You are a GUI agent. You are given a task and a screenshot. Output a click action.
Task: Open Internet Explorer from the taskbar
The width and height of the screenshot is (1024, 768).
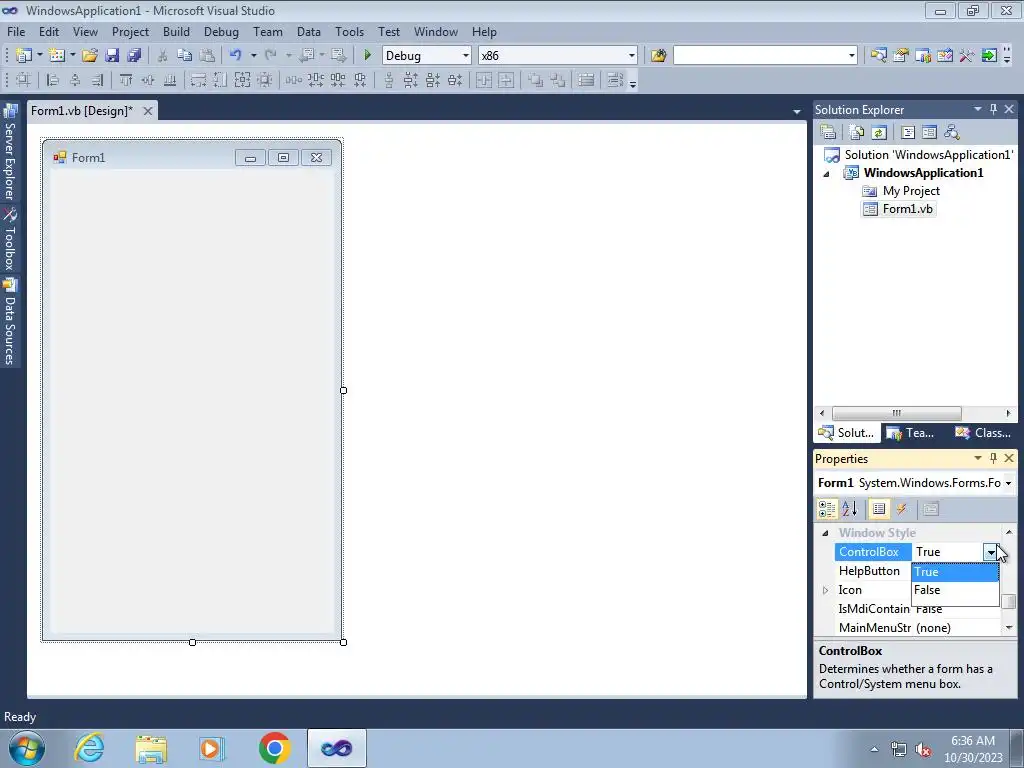89,748
